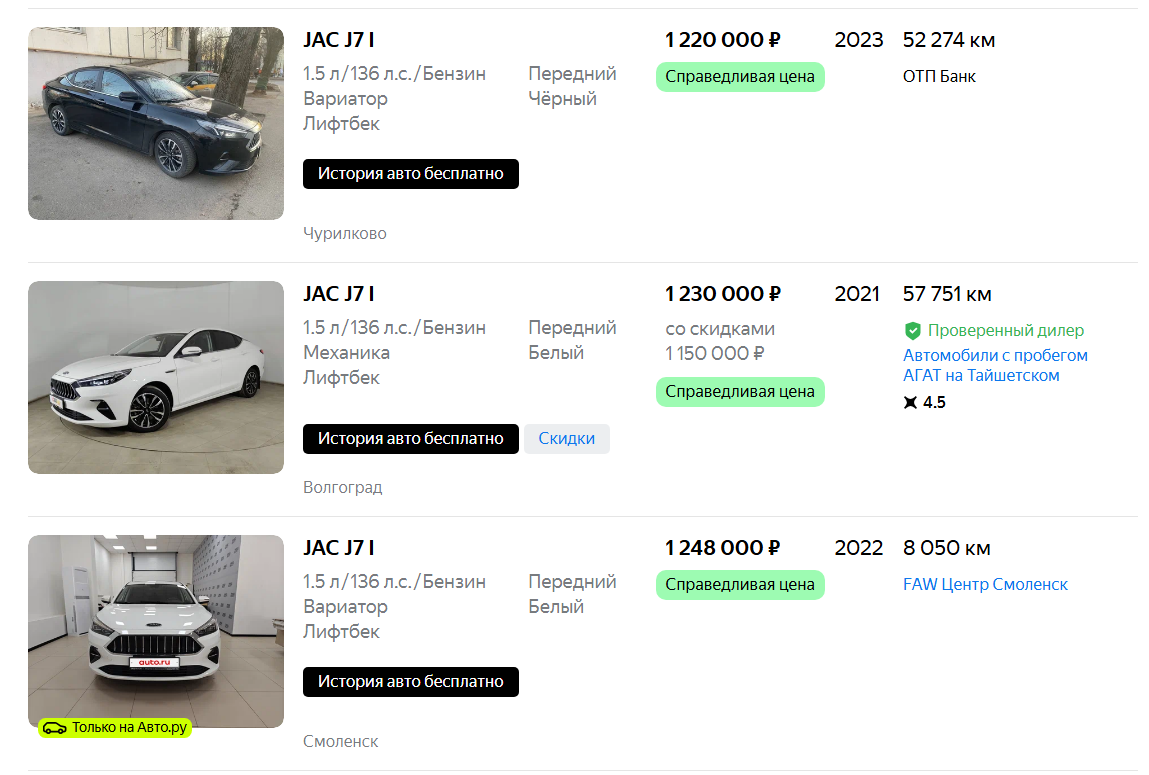Viewport: 1149px width, 775px height.
Task: Click Справедливая цена badge under 1 150 000 ₽
Action: (740, 392)
